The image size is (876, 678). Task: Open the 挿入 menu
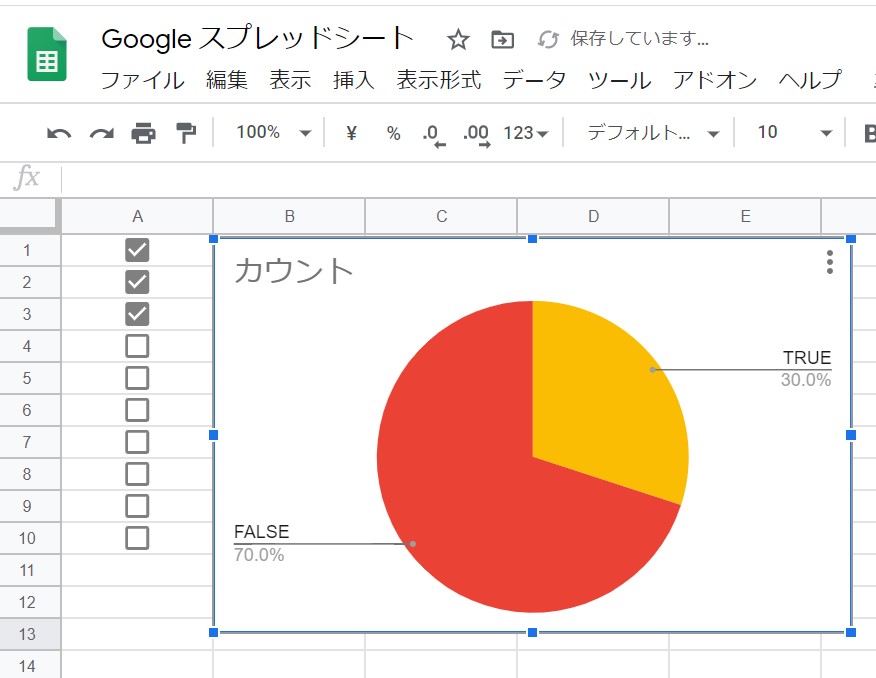352,81
